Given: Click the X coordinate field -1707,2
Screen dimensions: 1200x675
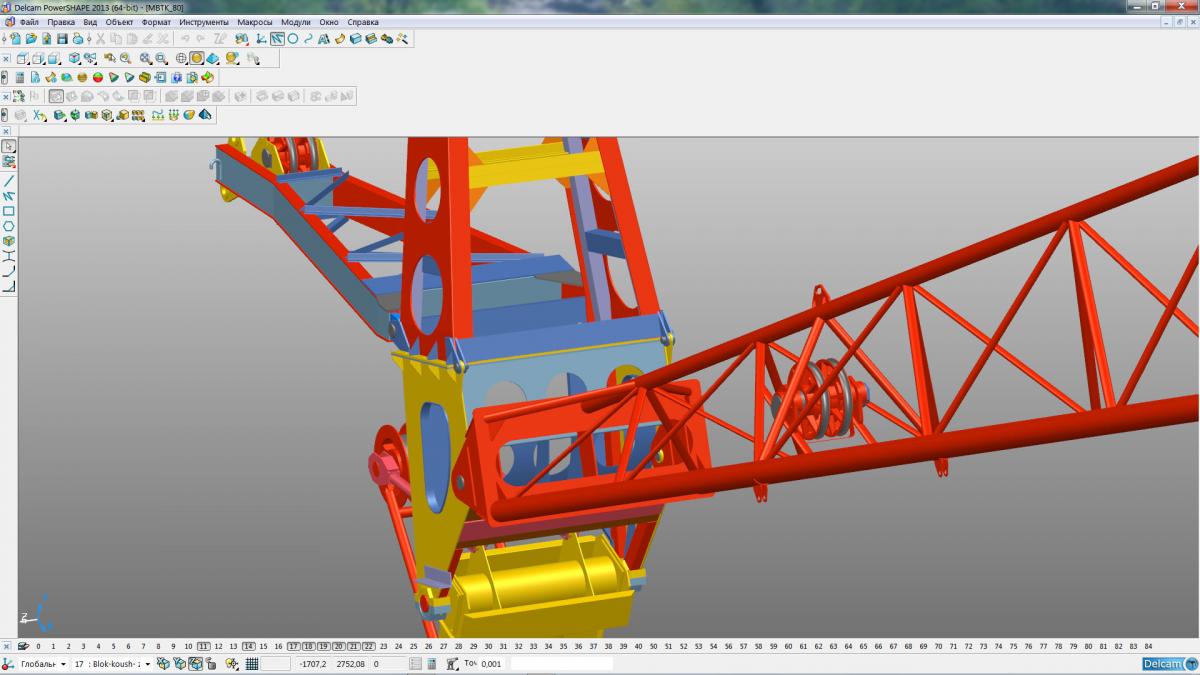Looking at the screenshot, I should (x=312, y=663).
